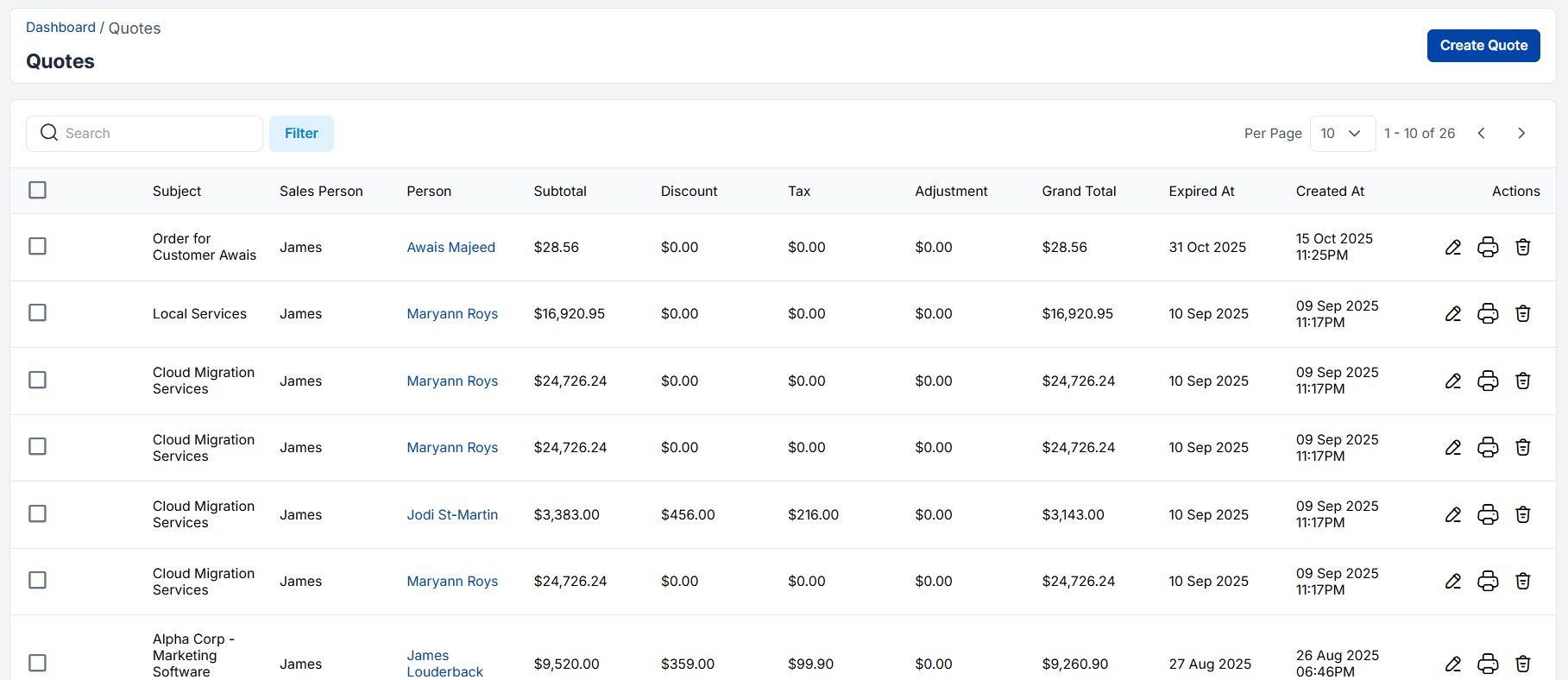Image resolution: width=1568 pixels, height=680 pixels.
Task: Open James Louderback person link
Action: pos(444,664)
